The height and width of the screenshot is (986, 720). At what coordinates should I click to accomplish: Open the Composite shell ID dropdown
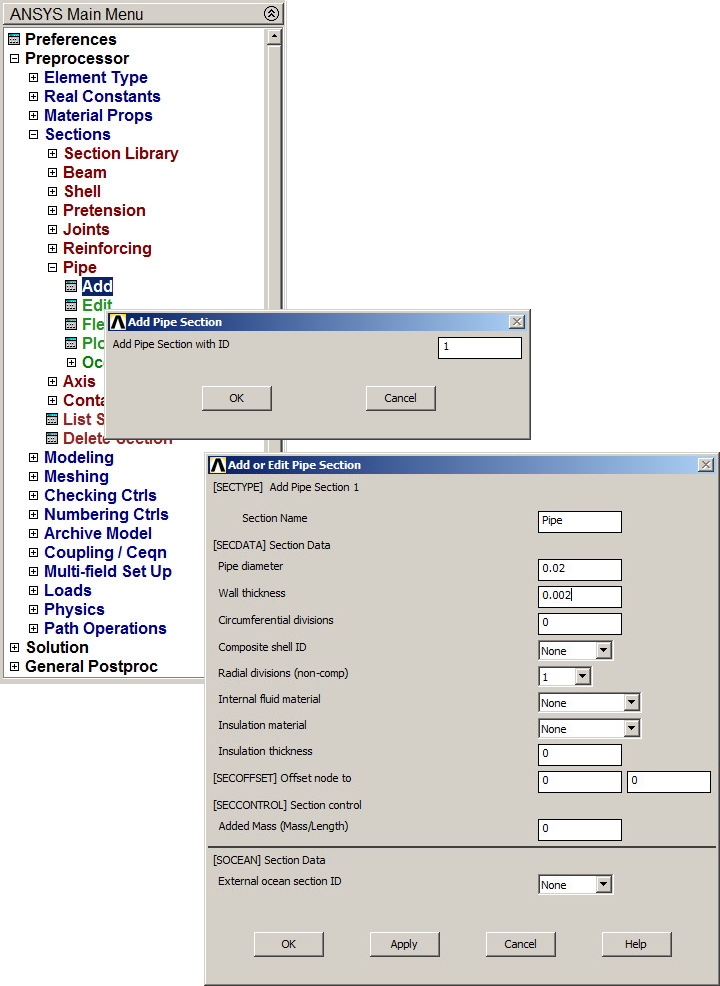pyautogui.click(x=604, y=650)
